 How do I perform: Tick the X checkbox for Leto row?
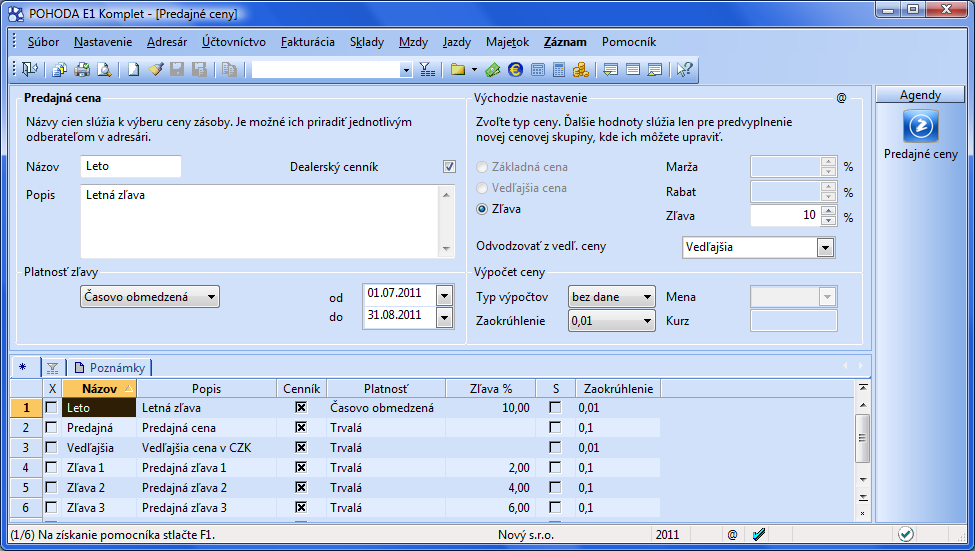tap(52, 407)
